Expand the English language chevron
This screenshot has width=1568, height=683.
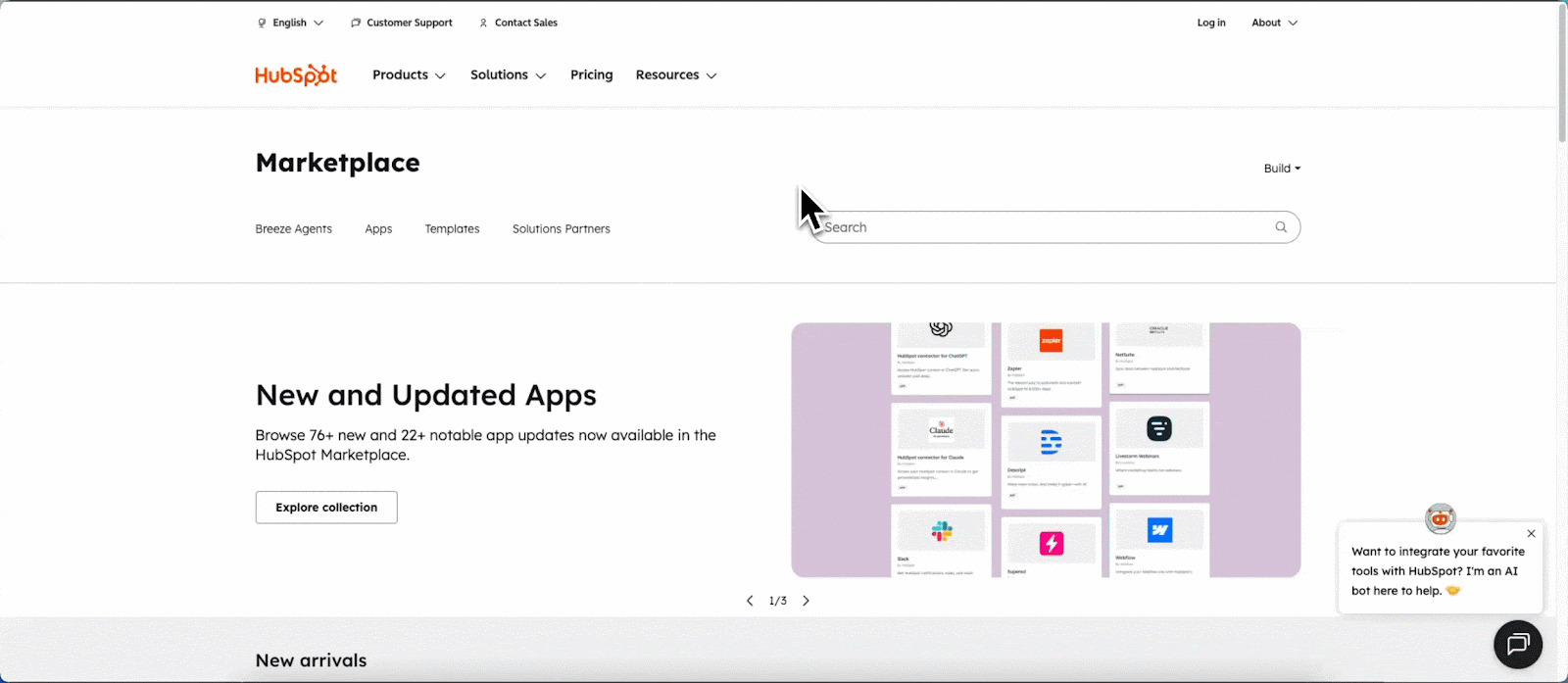[x=318, y=23]
